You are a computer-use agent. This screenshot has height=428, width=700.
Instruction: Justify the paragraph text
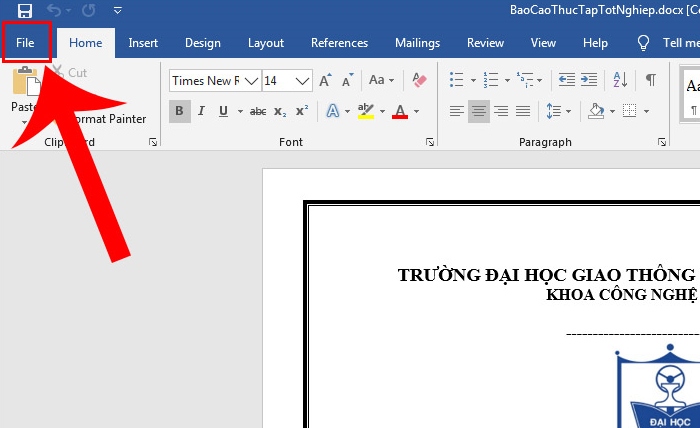(x=523, y=111)
